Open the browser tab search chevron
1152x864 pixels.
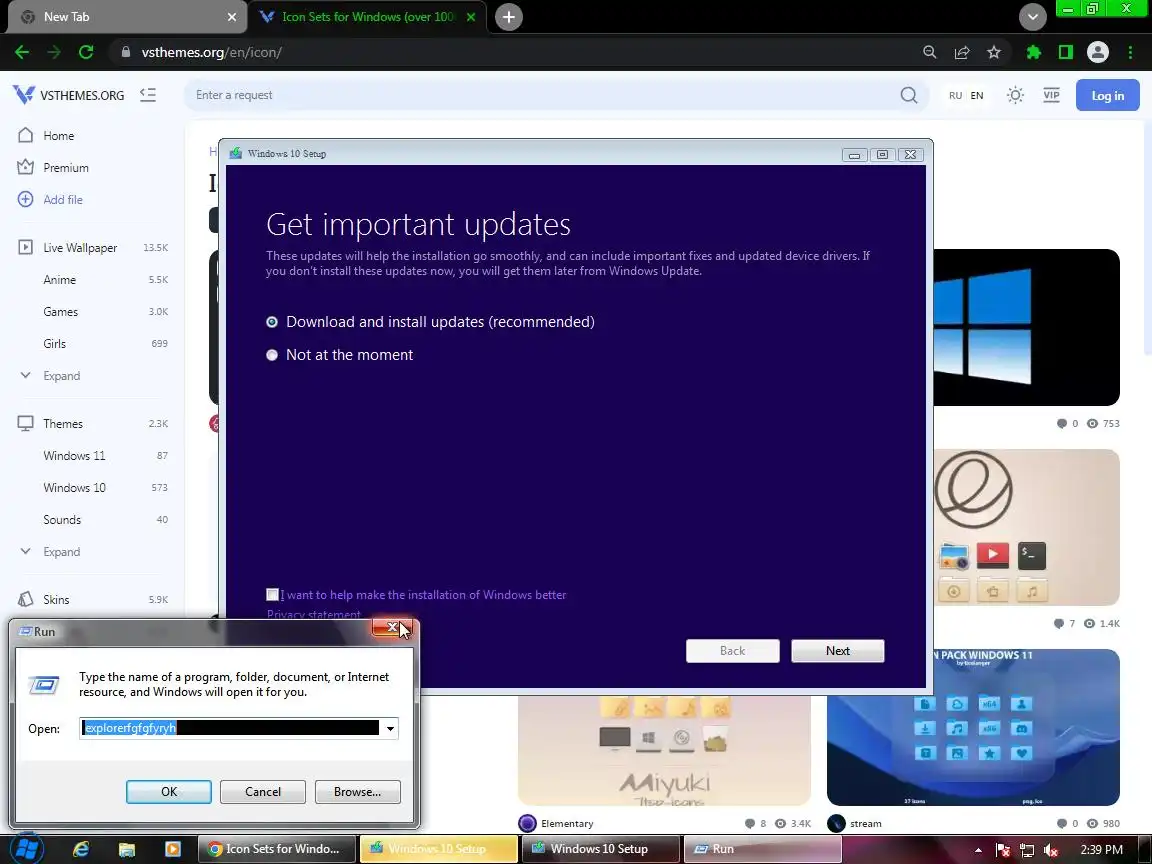(1032, 17)
